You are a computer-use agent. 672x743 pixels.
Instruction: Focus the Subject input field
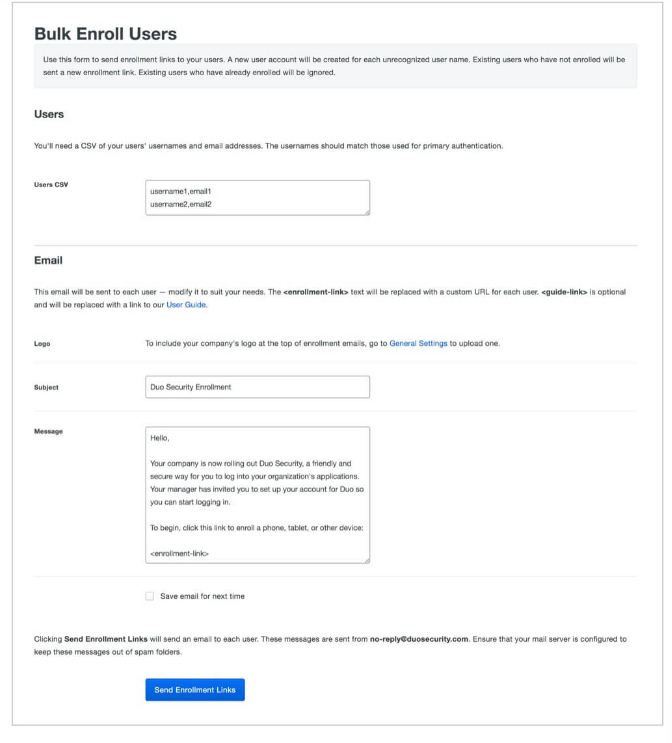[257, 387]
